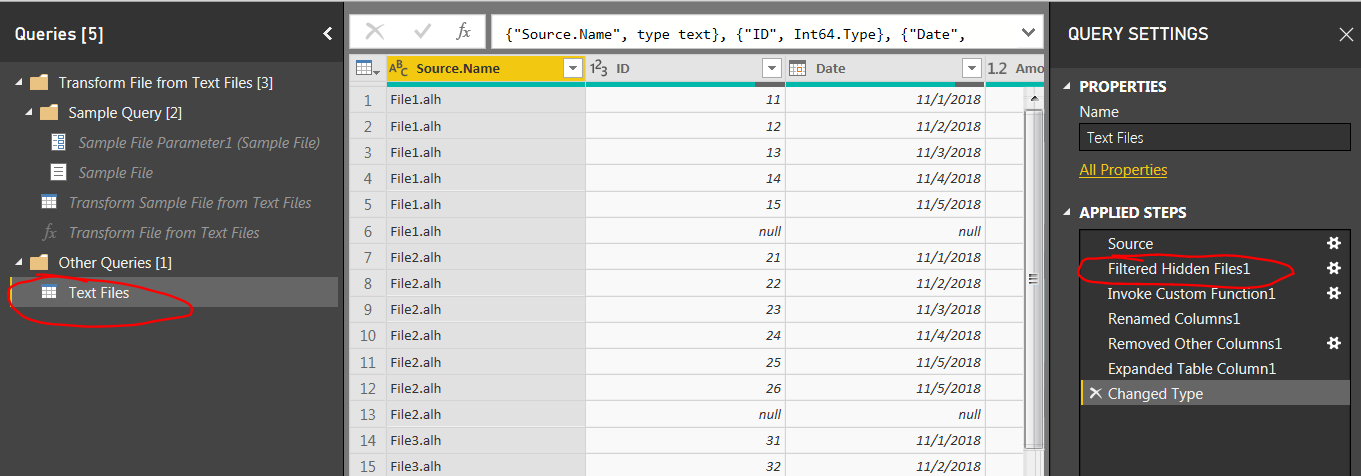Open the Date column filter dropdown
Screen dimensions: 1361x476
click(972, 68)
